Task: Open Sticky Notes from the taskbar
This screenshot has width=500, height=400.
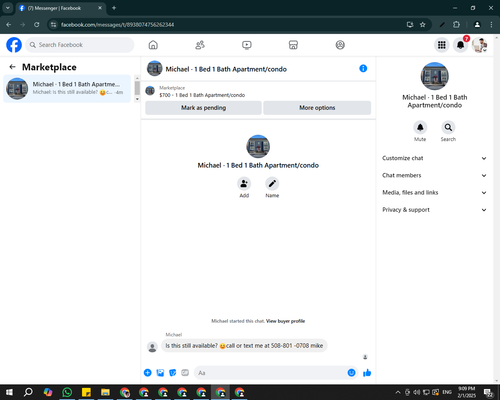Action: [x=86, y=392]
